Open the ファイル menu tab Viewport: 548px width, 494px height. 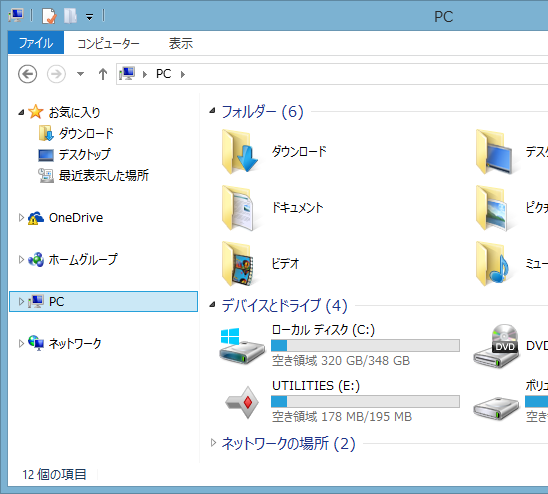click(x=36, y=43)
